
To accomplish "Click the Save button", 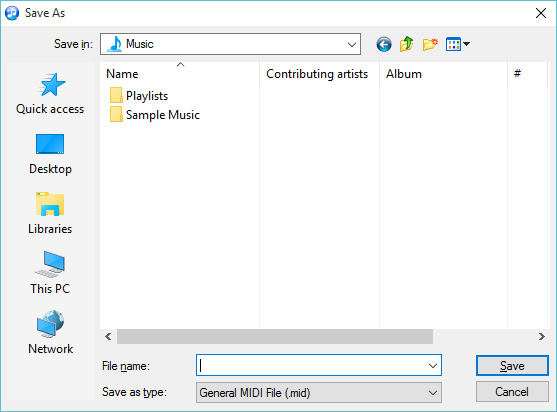I will [512, 365].
